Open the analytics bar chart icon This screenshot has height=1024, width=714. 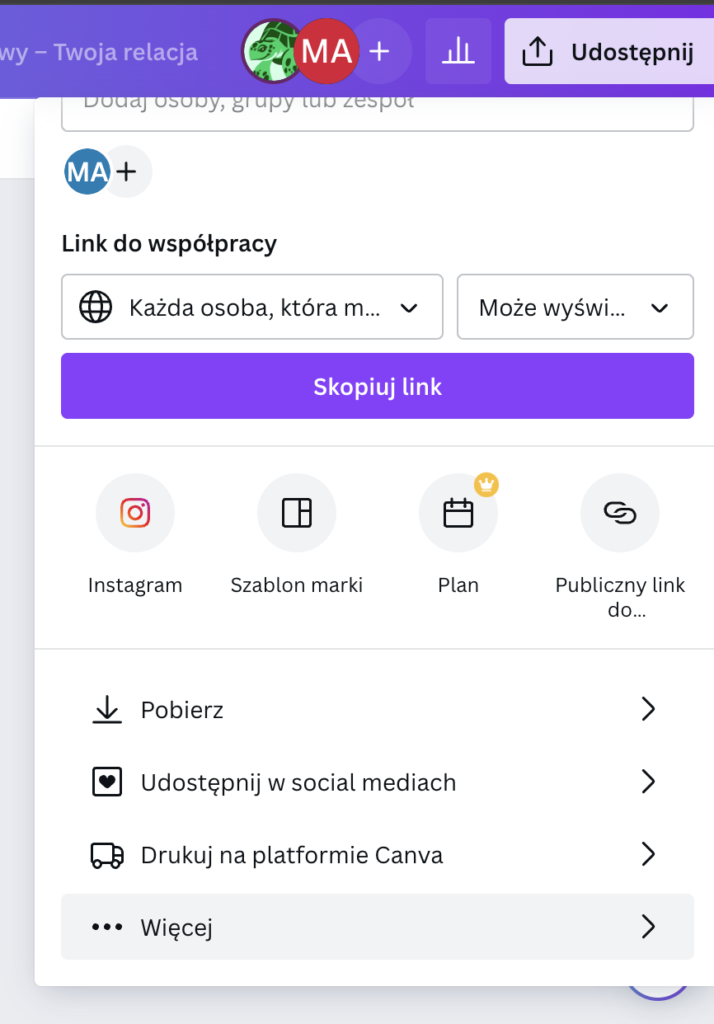[458, 51]
